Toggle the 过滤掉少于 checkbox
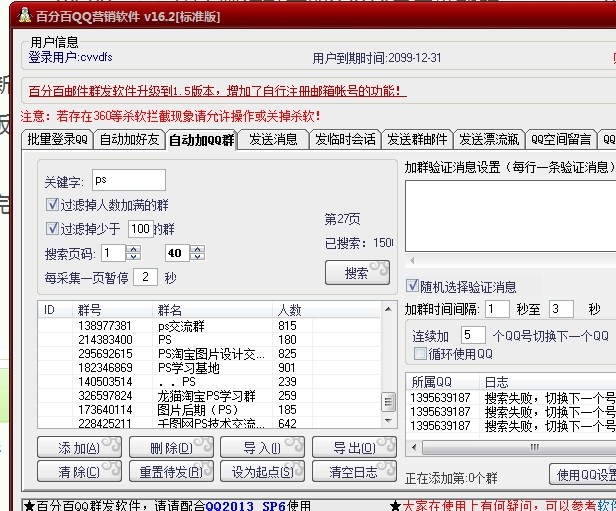 (52, 229)
